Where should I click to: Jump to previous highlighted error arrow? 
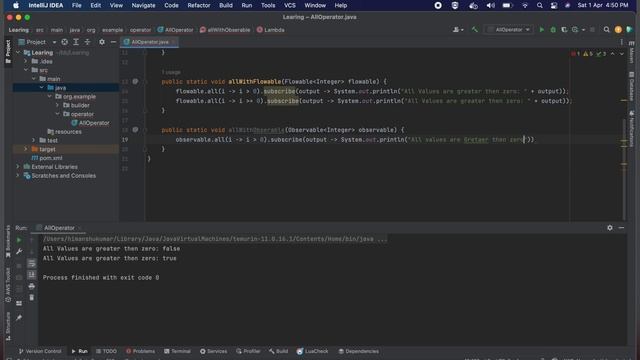pos(613,54)
